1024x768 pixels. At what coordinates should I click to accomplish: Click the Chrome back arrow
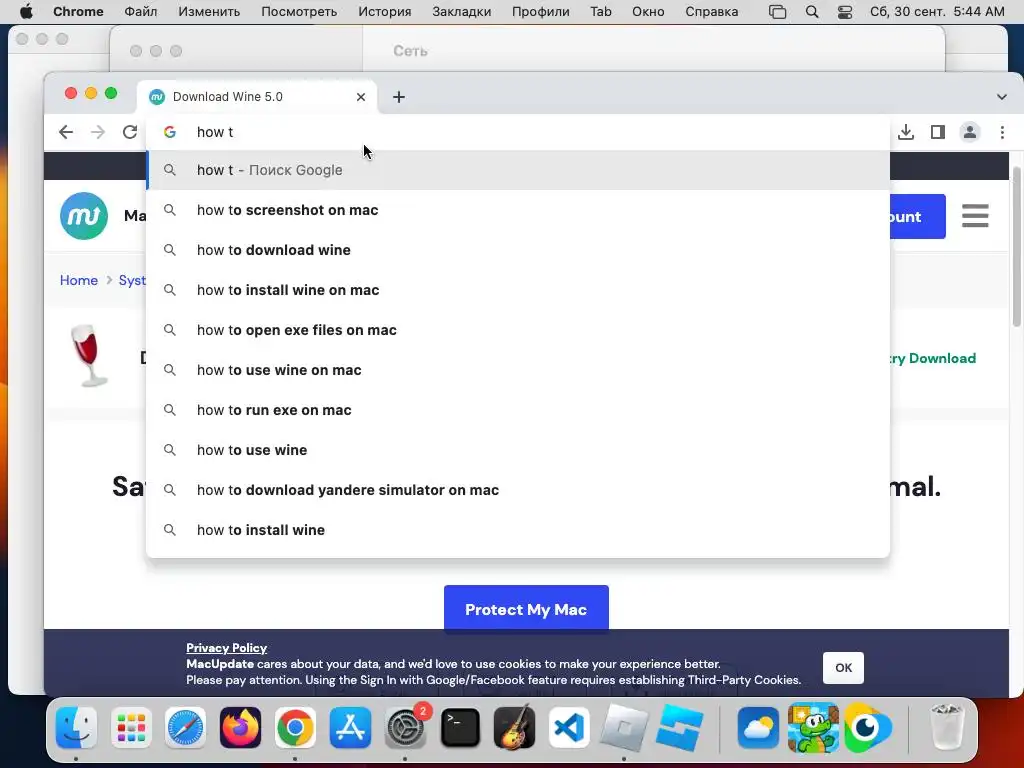[x=66, y=132]
